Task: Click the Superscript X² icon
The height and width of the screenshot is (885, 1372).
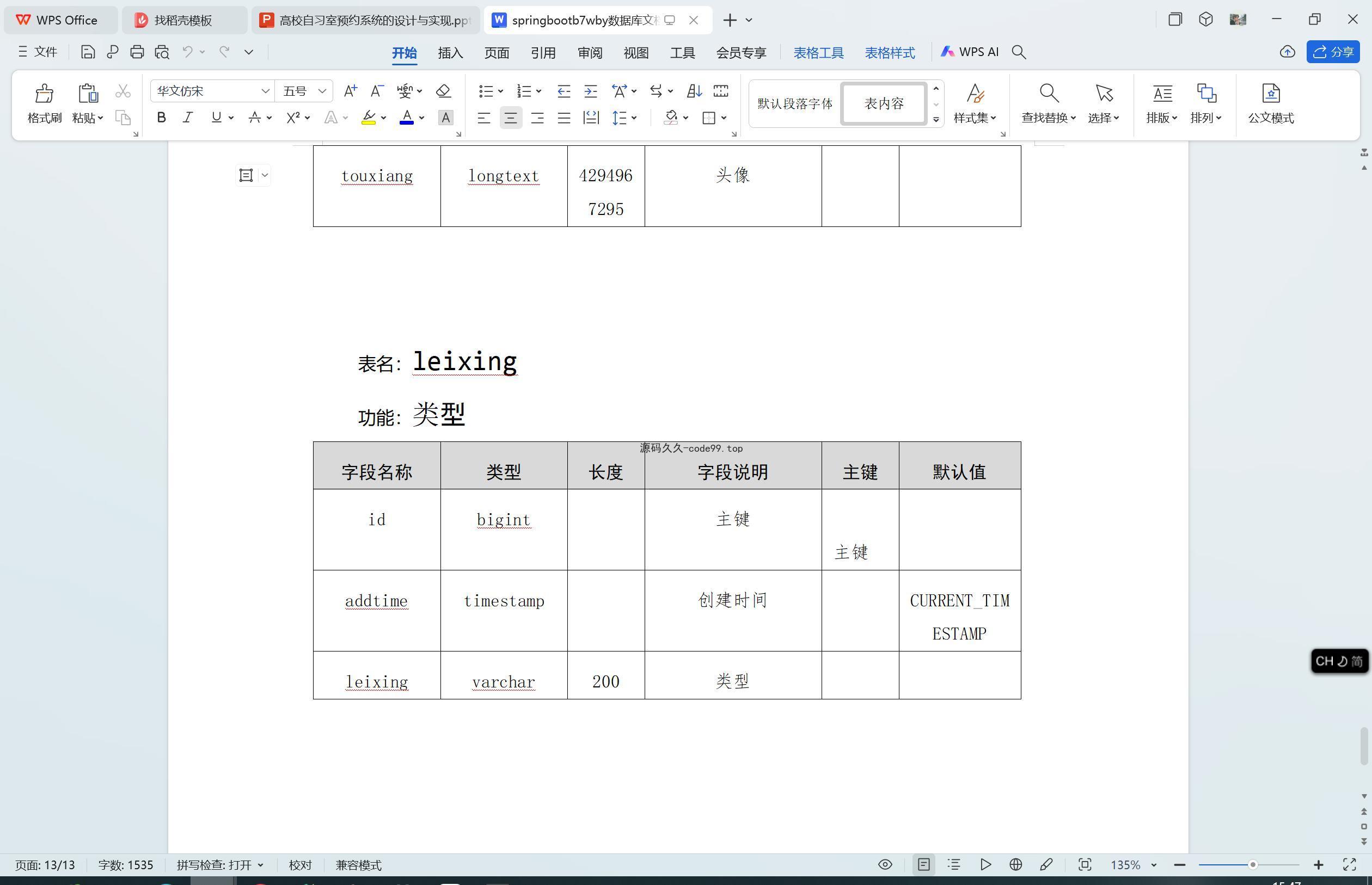Action: point(293,118)
